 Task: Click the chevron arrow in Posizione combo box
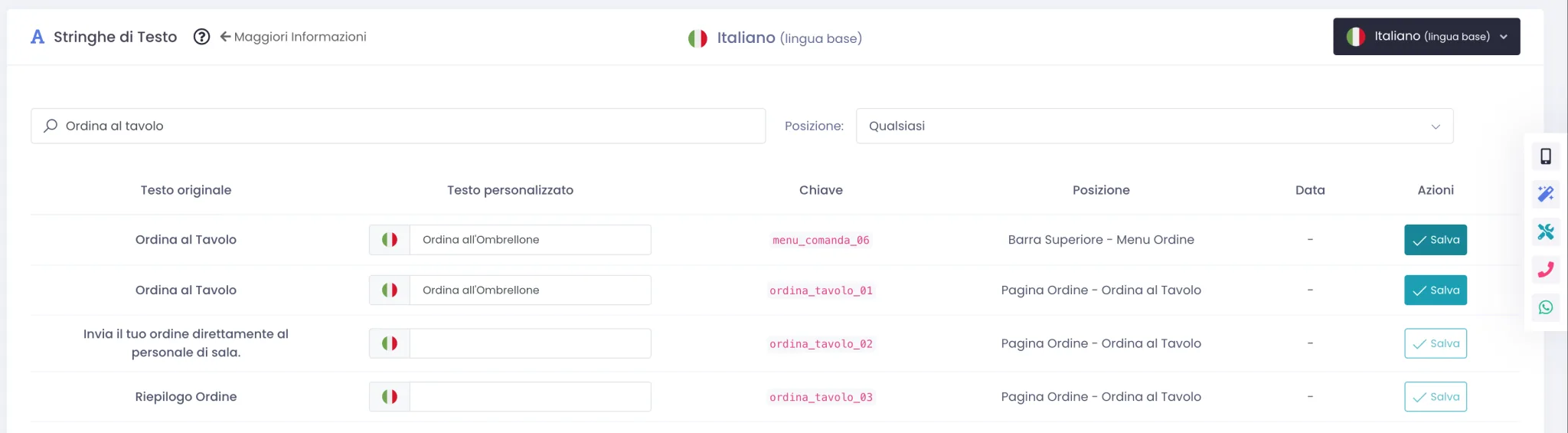[1436, 126]
